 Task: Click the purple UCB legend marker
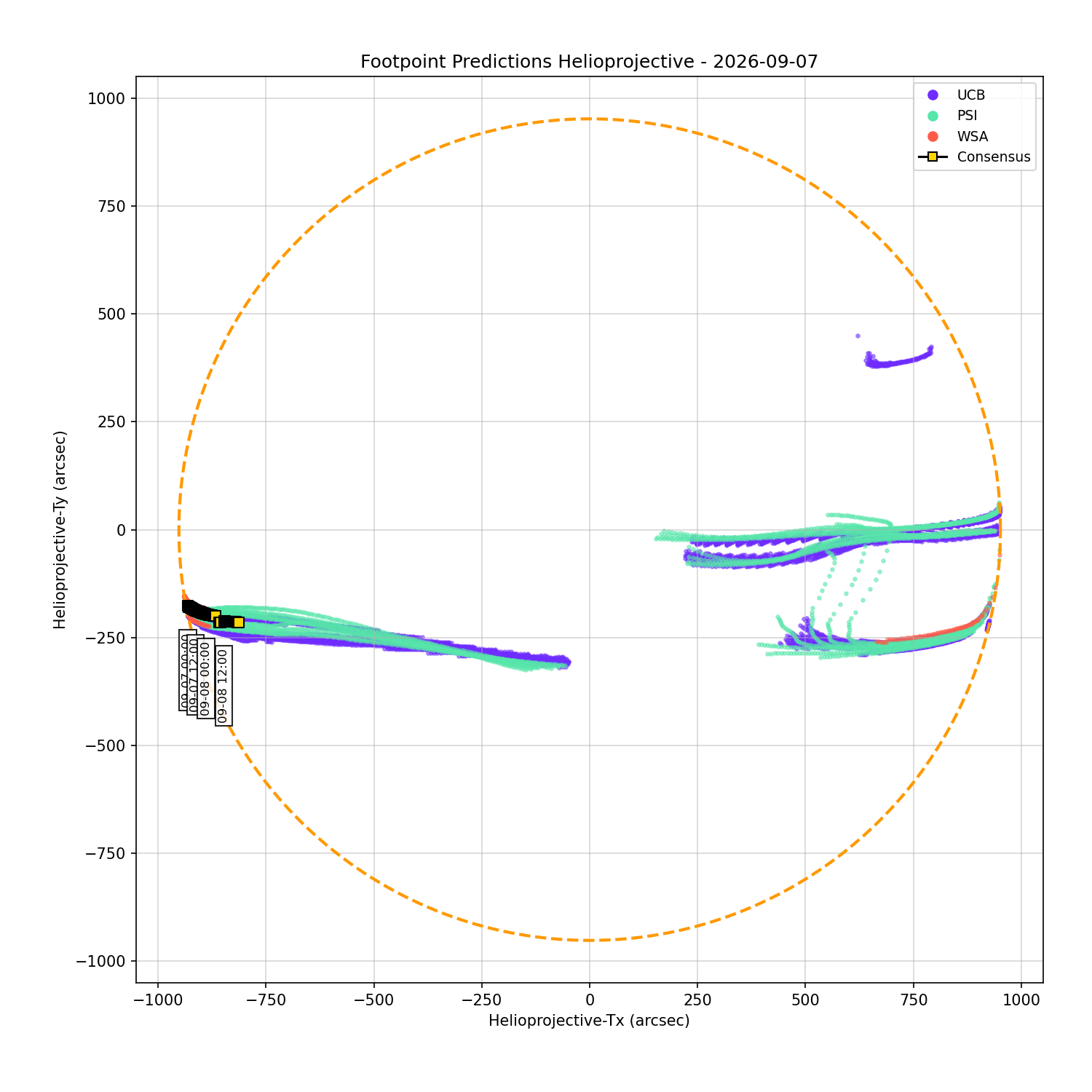(x=933, y=95)
